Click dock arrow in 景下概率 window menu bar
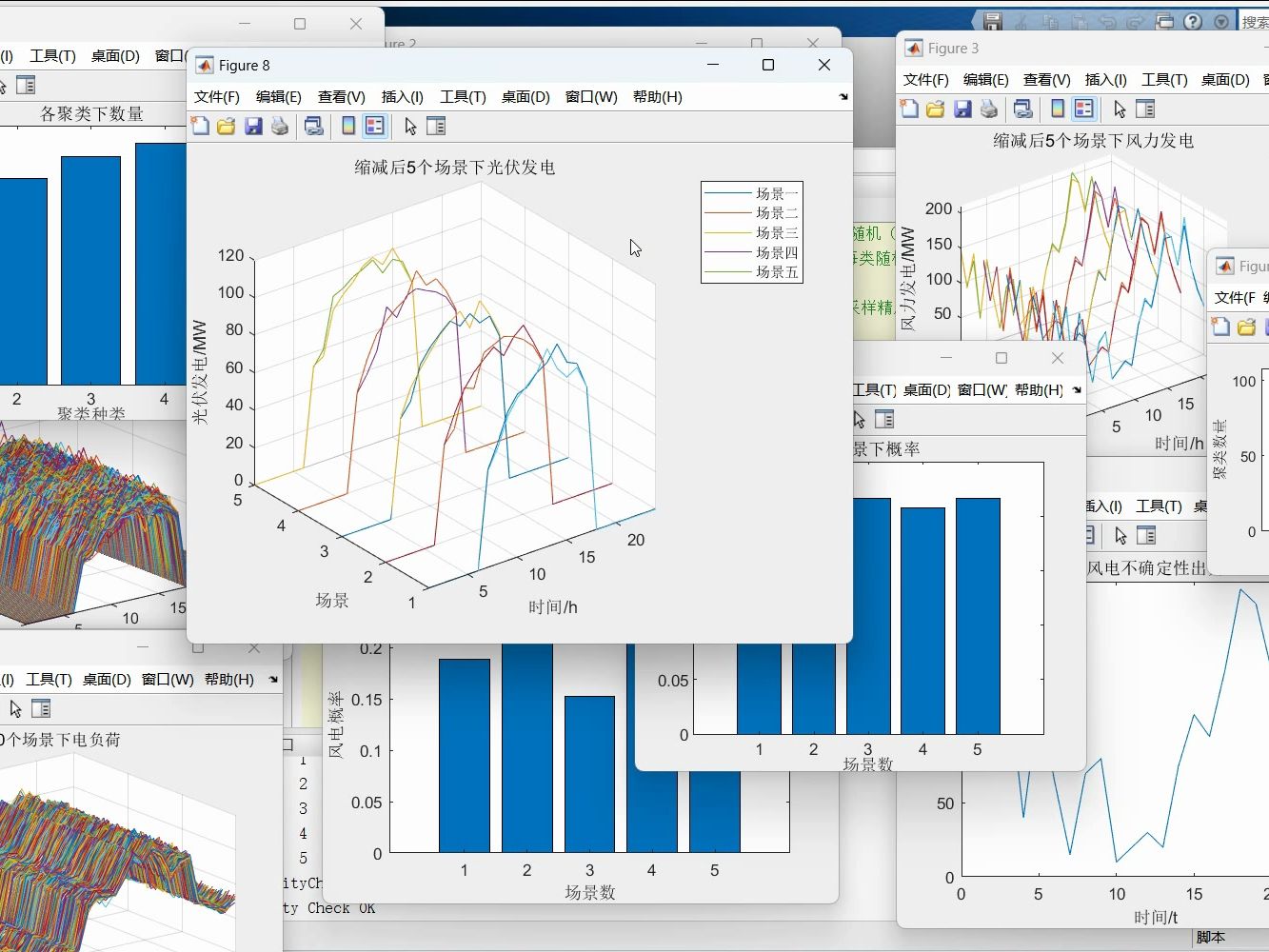The width and height of the screenshot is (1269, 952). point(1077,390)
